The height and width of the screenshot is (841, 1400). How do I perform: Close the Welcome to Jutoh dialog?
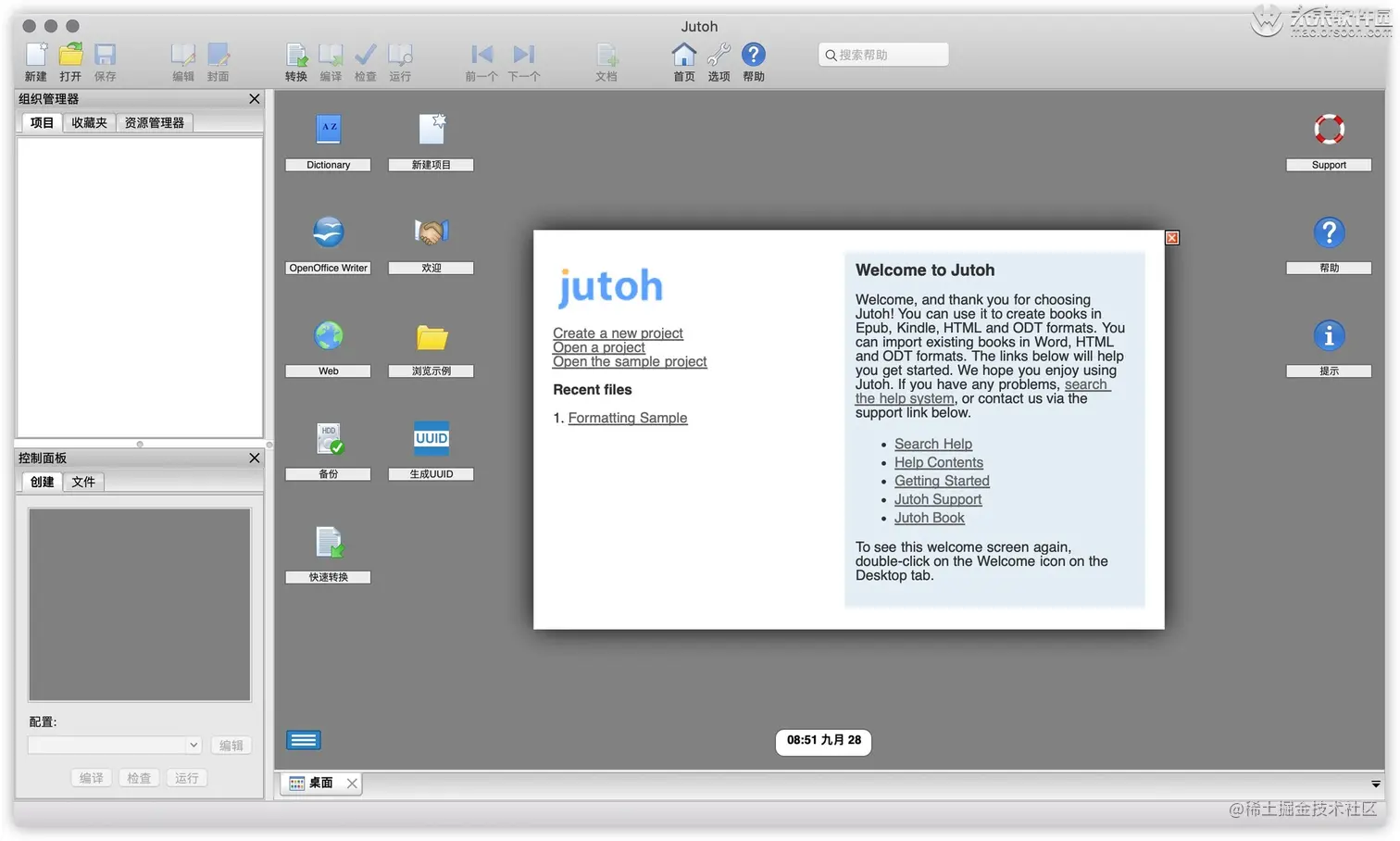pyautogui.click(x=1172, y=238)
